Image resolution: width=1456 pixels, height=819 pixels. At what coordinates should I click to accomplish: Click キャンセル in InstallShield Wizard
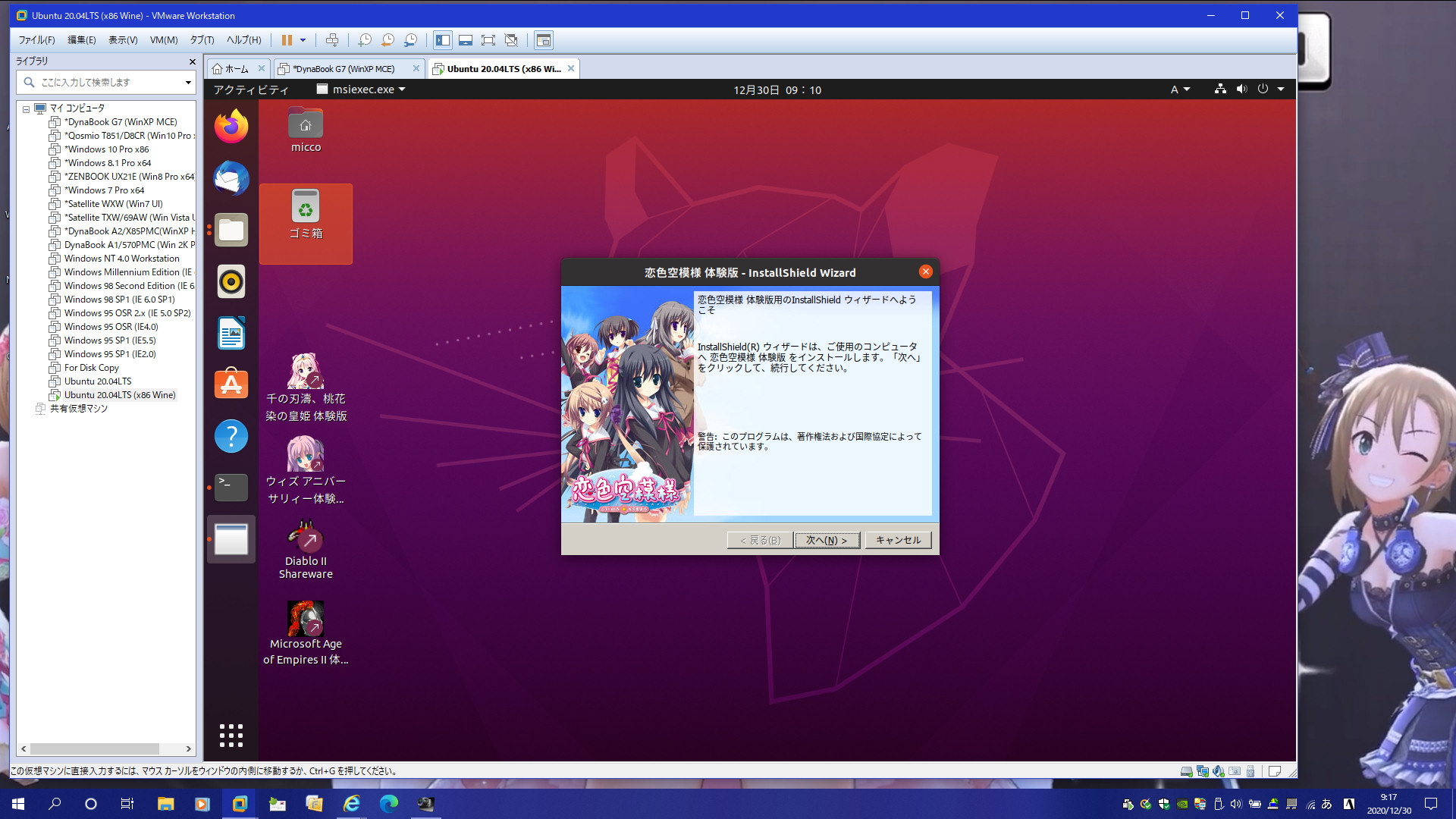(898, 540)
